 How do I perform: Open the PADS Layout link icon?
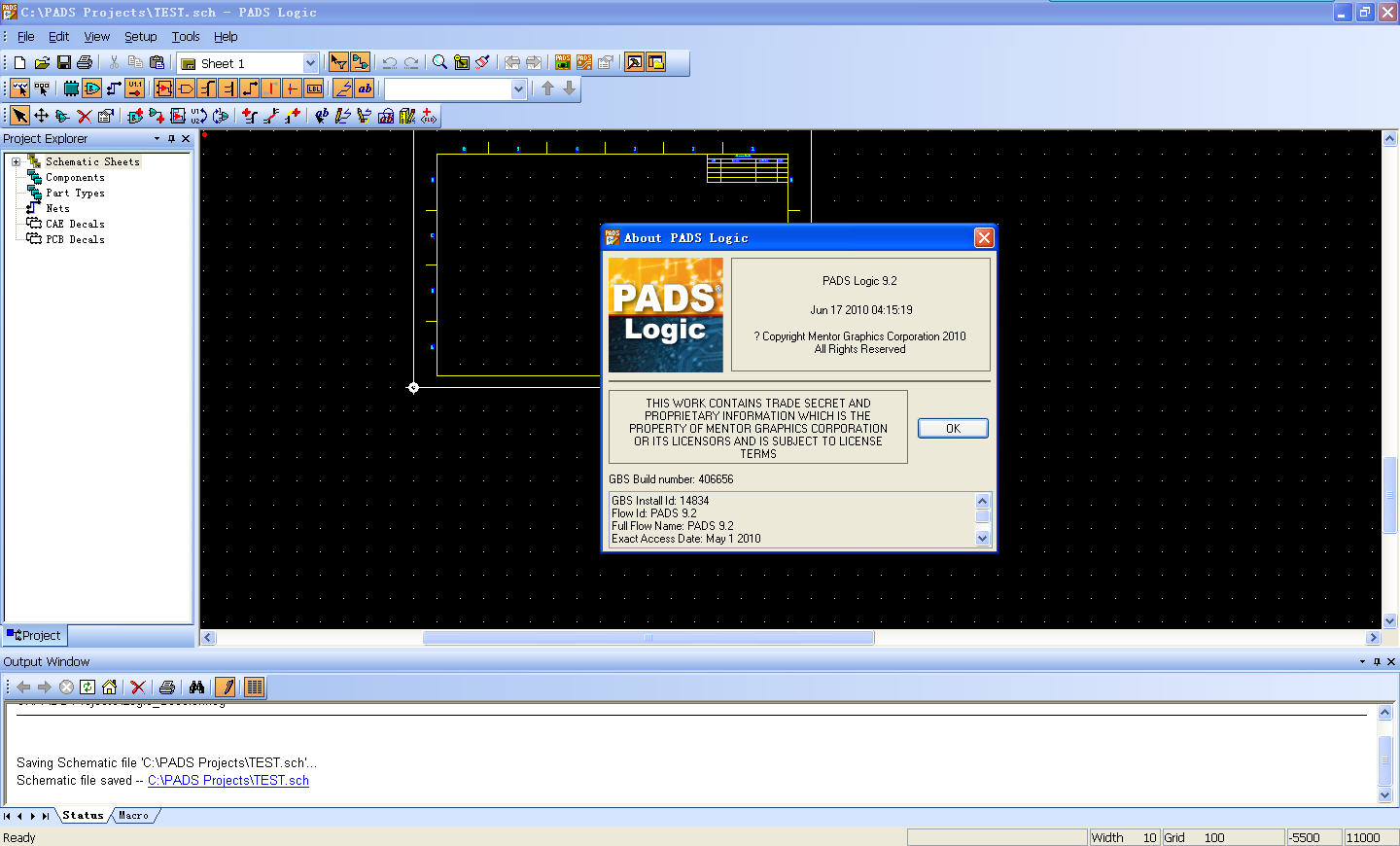562,62
